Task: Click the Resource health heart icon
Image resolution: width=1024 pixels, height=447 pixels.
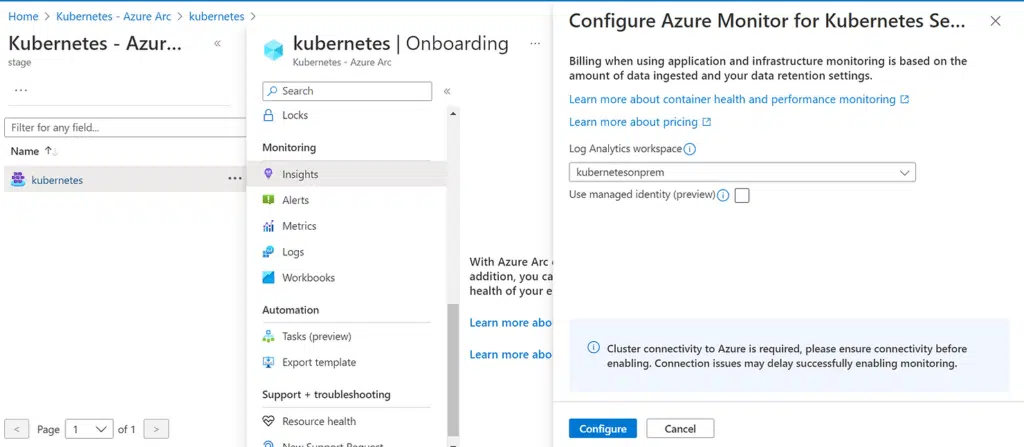Action: pyautogui.click(x=268, y=422)
